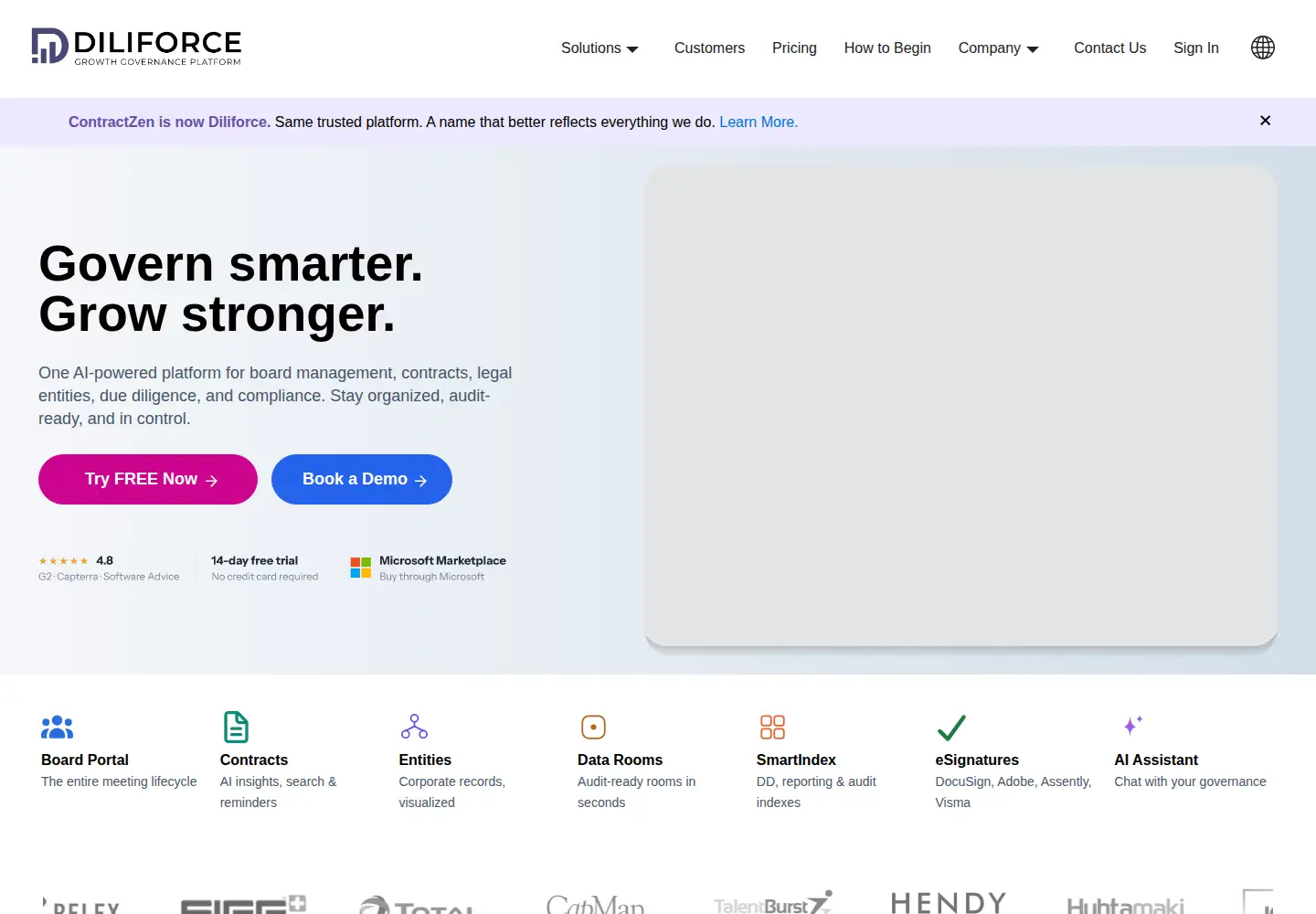Open the Entities title link
Image resolution: width=1316 pixels, height=914 pixels.
click(x=425, y=760)
